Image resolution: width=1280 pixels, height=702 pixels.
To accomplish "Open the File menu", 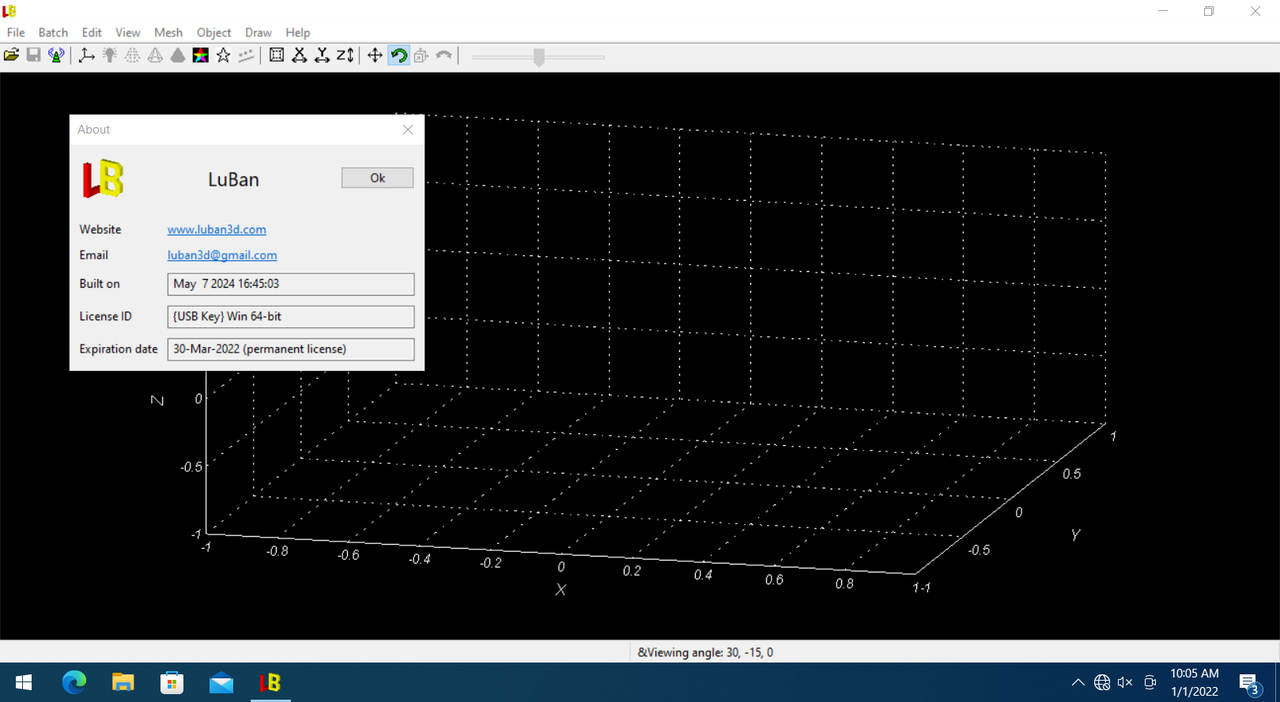I will click(x=16, y=32).
